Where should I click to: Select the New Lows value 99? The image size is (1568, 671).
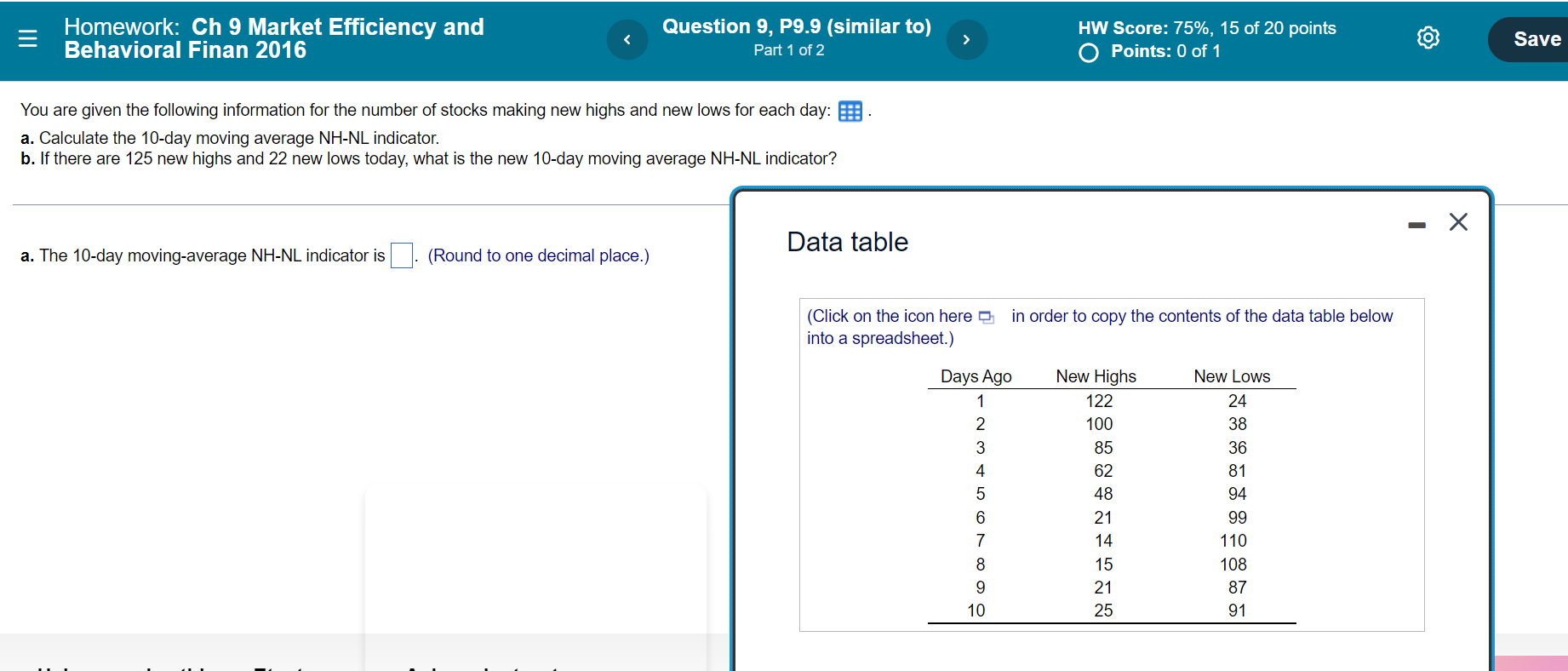coord(1237,518)
